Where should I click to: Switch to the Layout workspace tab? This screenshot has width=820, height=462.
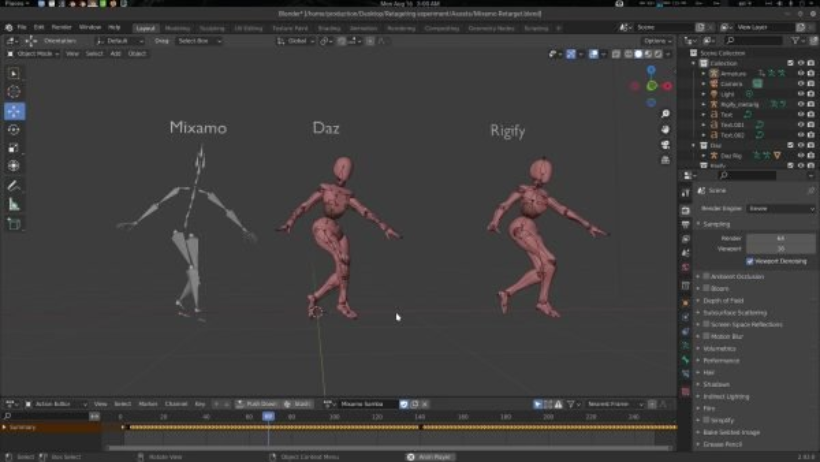[x=145, y=28]
